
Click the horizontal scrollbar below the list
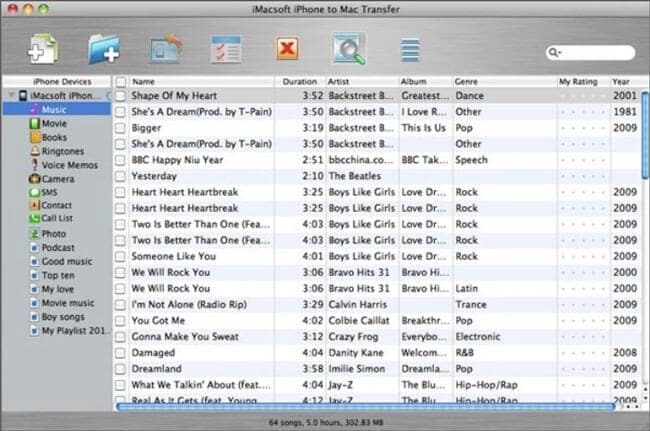(x=366, y=407)
